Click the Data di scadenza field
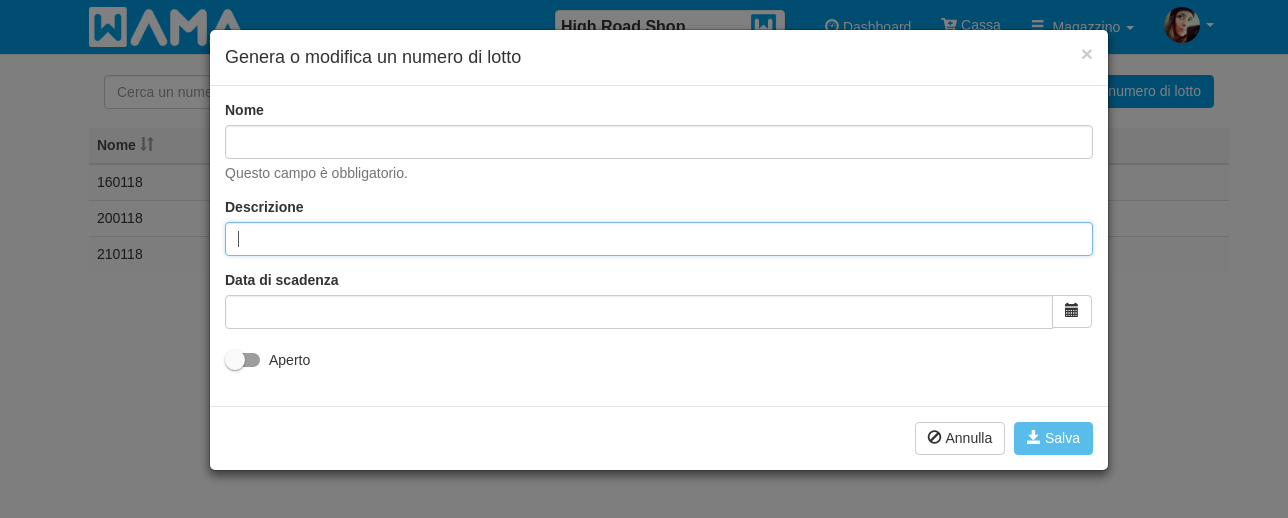 point(639,312)
